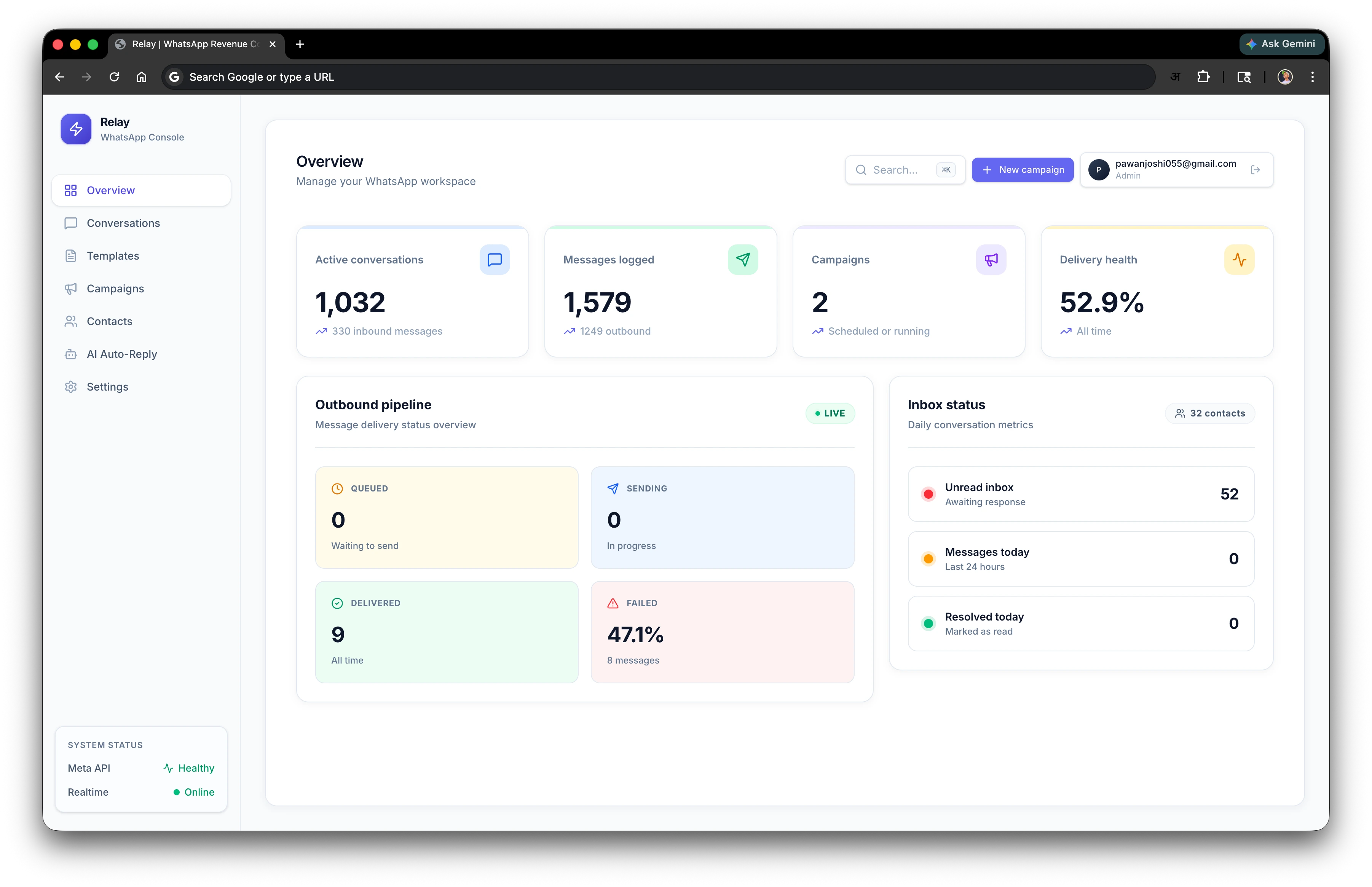
Task: Open the Unread inbox row
Action: [1080, 494]
